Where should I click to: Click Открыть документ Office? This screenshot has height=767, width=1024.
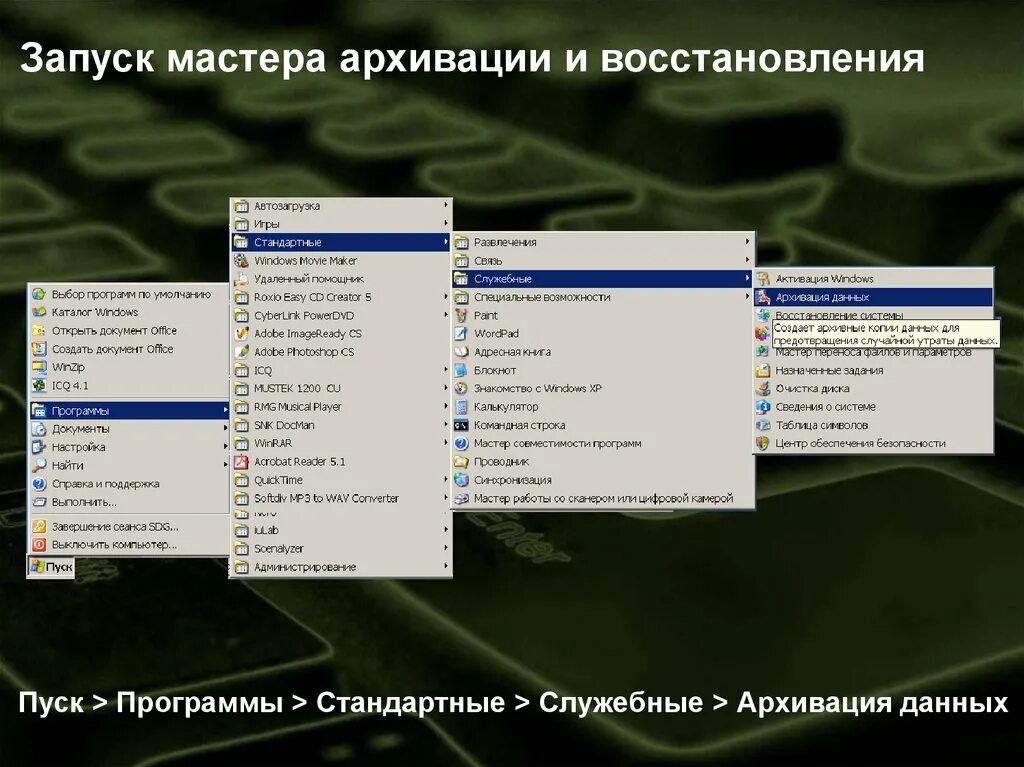[x=129, y=331]
